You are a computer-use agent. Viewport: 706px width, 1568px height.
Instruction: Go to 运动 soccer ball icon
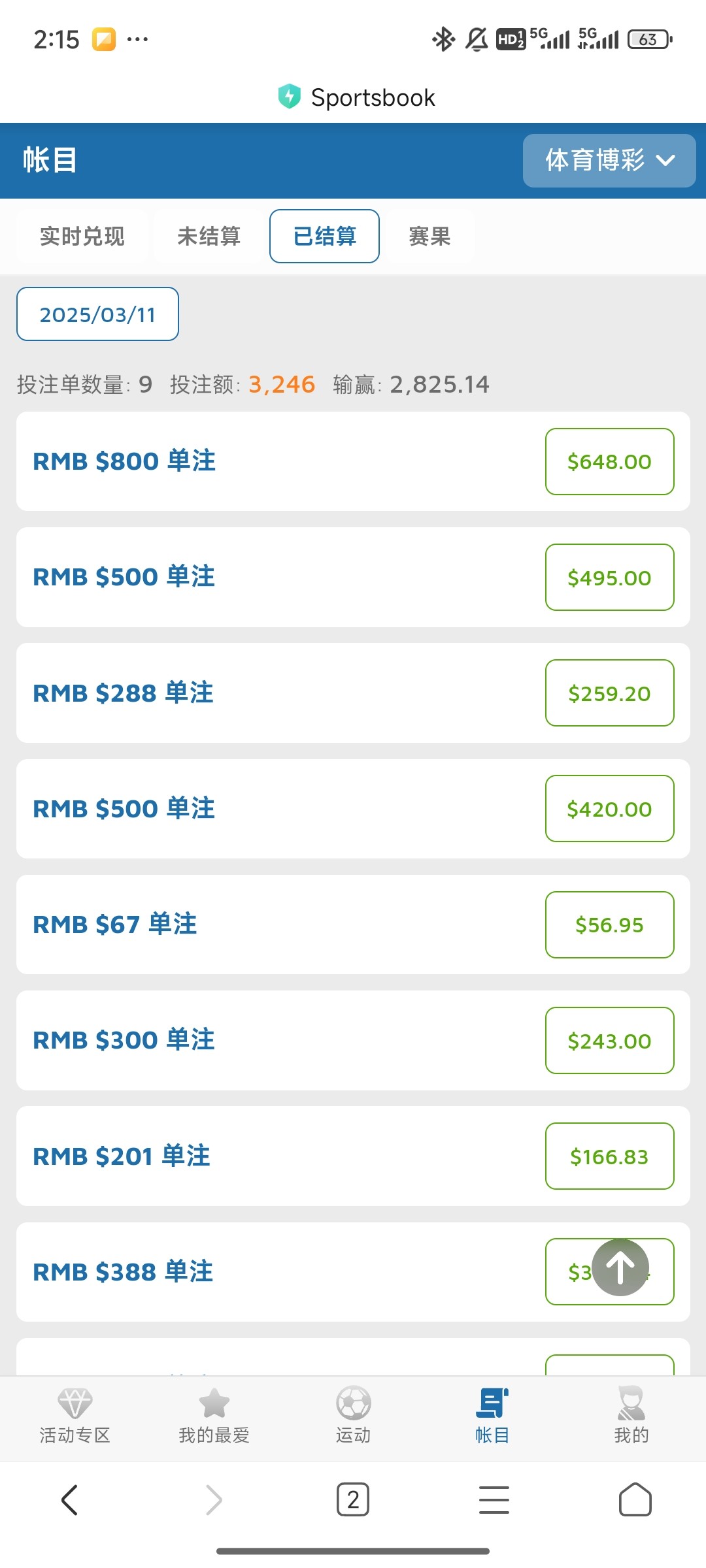click(x=353, y=1403)
